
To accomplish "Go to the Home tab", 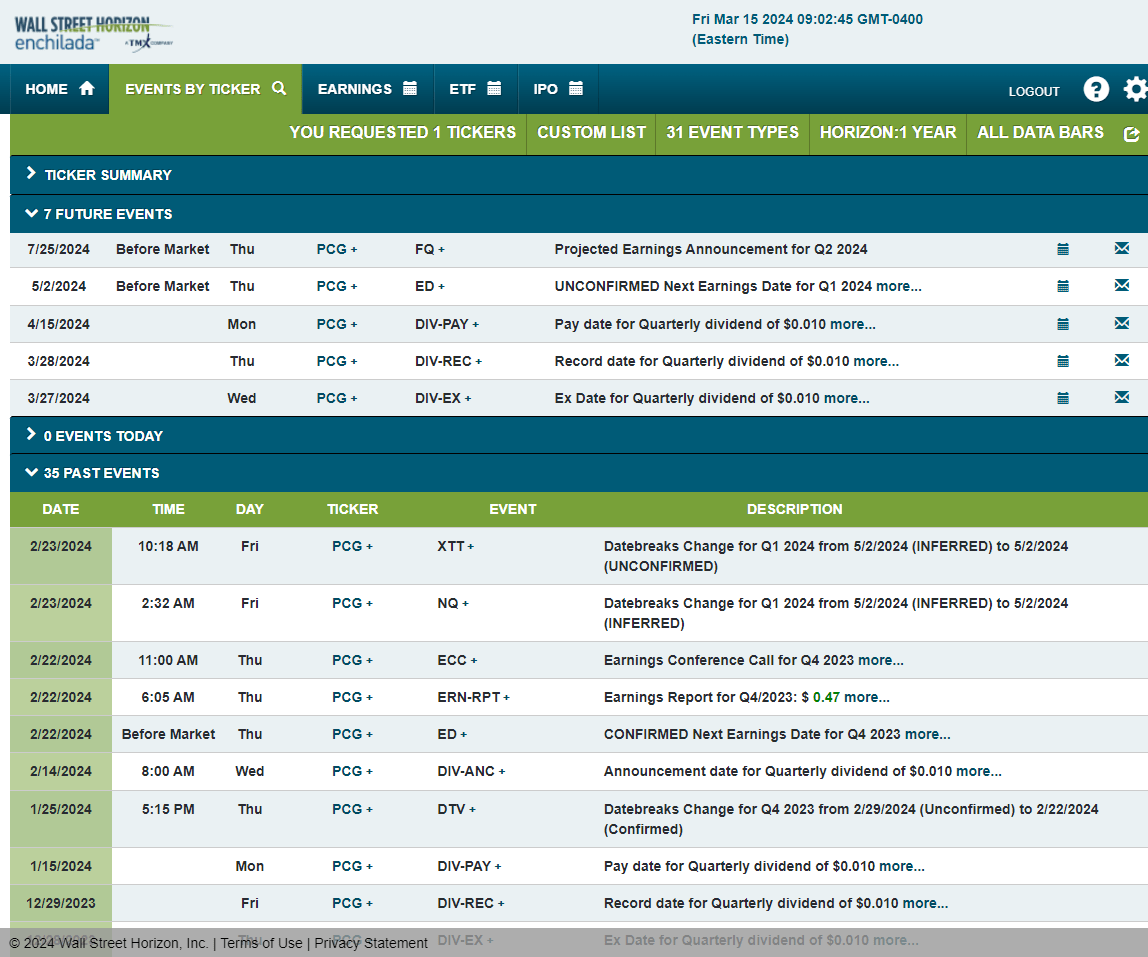I will [59, 89].
